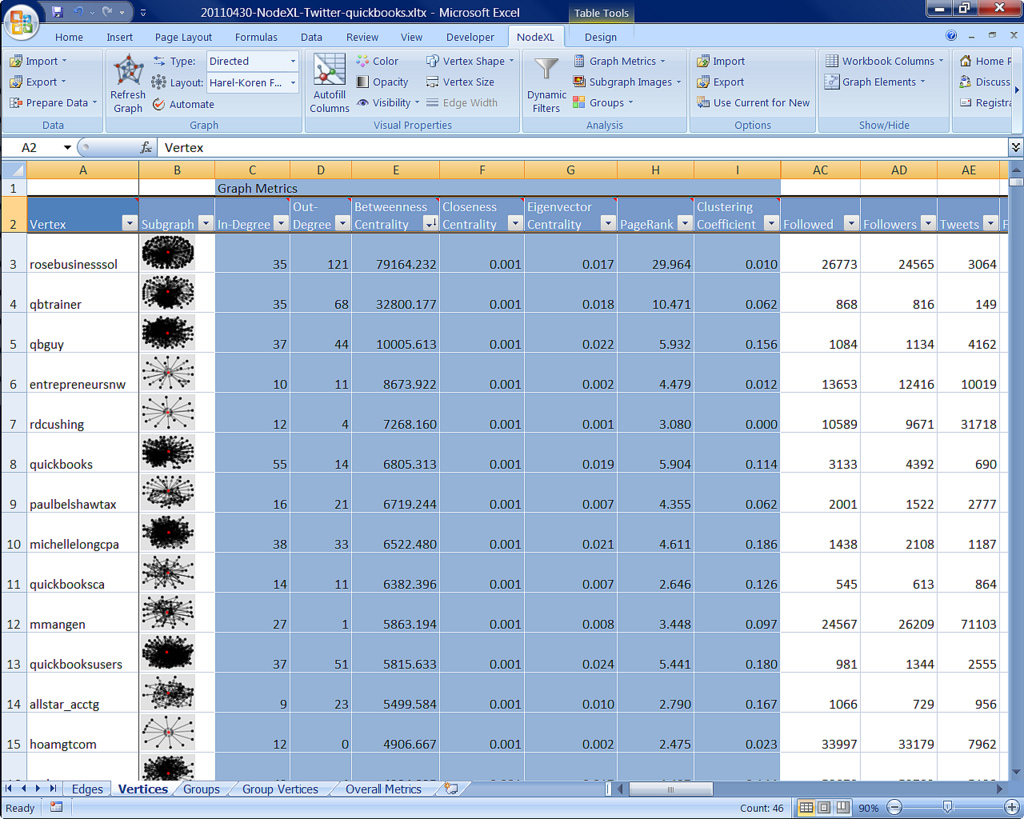This screenshot has height=819, width=1024.
Task: Click the formula bar input field
Action: pos(583,148)
